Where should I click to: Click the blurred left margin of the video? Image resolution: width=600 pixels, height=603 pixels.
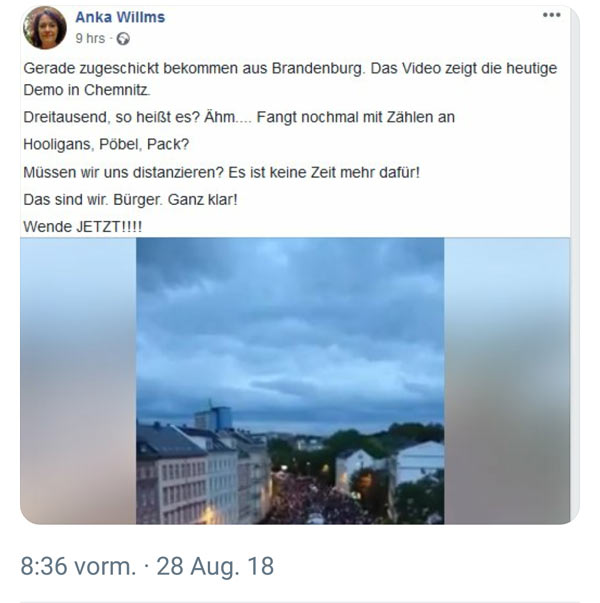pyautogui.click(x=78, y=381)
